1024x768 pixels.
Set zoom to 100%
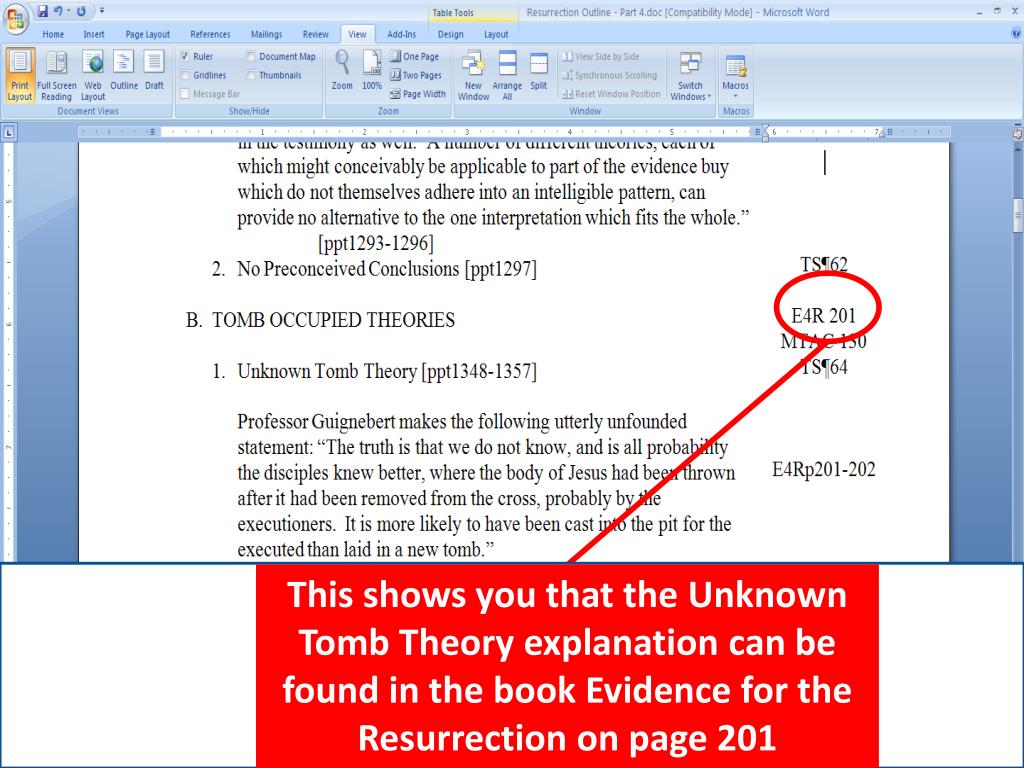pyautogui.click(x=372, y=71)
